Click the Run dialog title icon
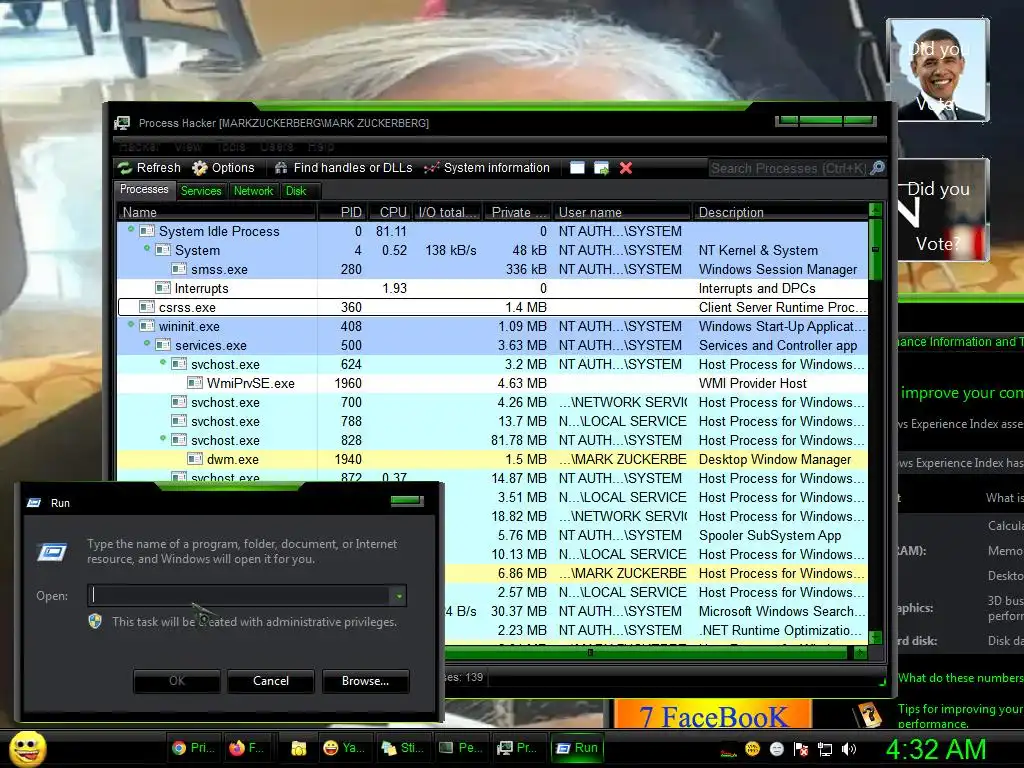The width and height of the screenshot is (1024, 768). pyautogui.click(x=34, y=502)
